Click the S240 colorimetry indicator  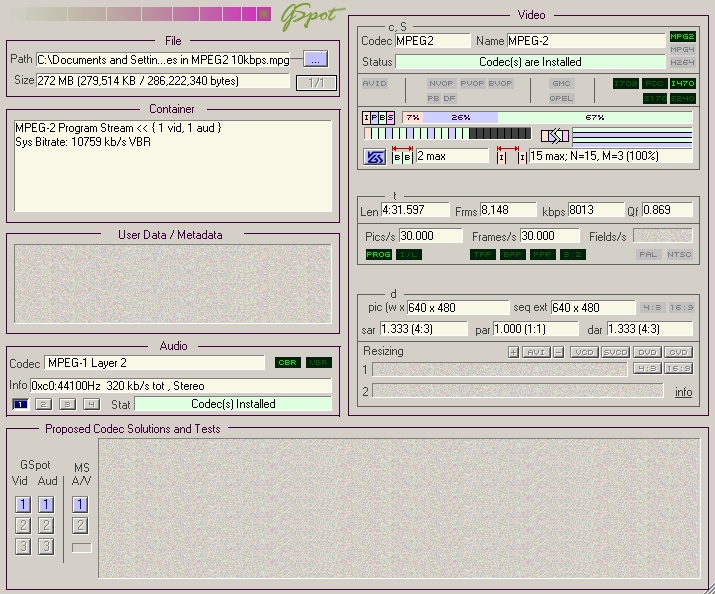click(683, 98)
